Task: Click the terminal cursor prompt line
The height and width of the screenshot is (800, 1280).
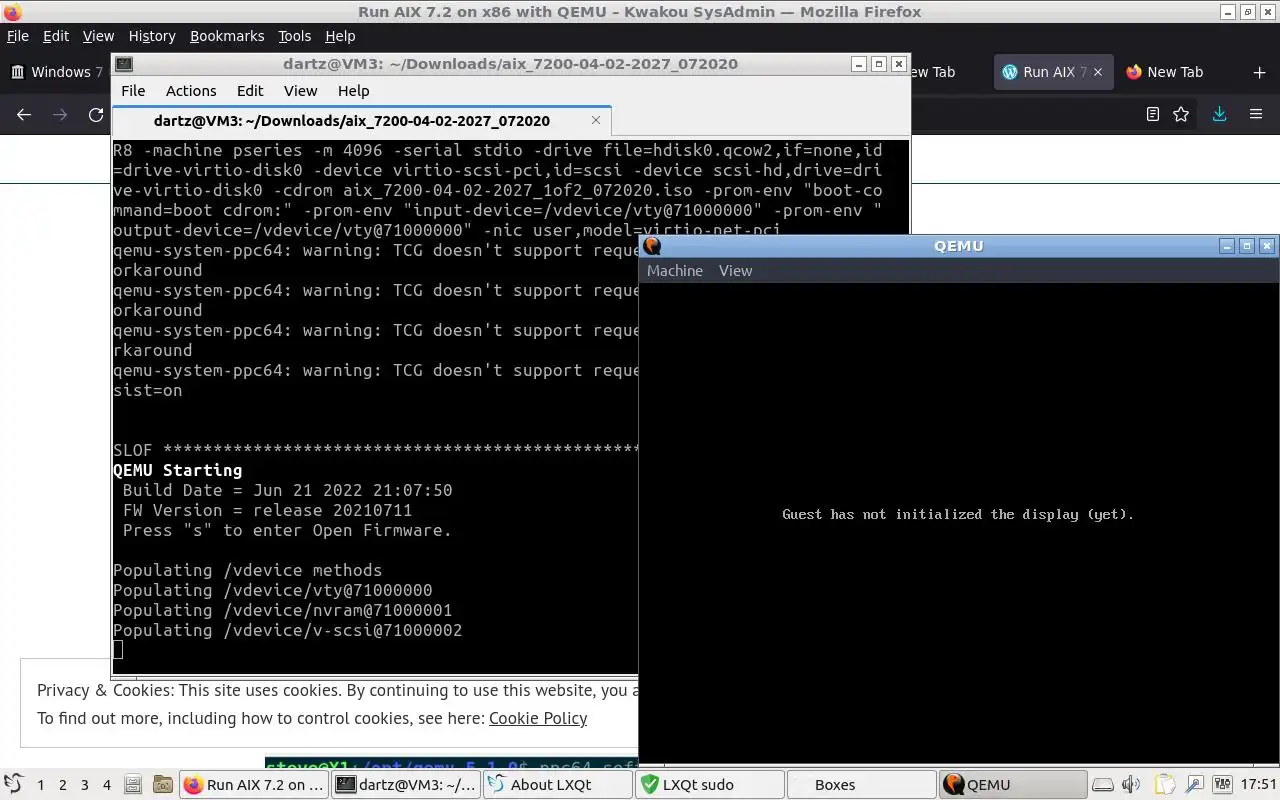Action: [x=118, y=650]
